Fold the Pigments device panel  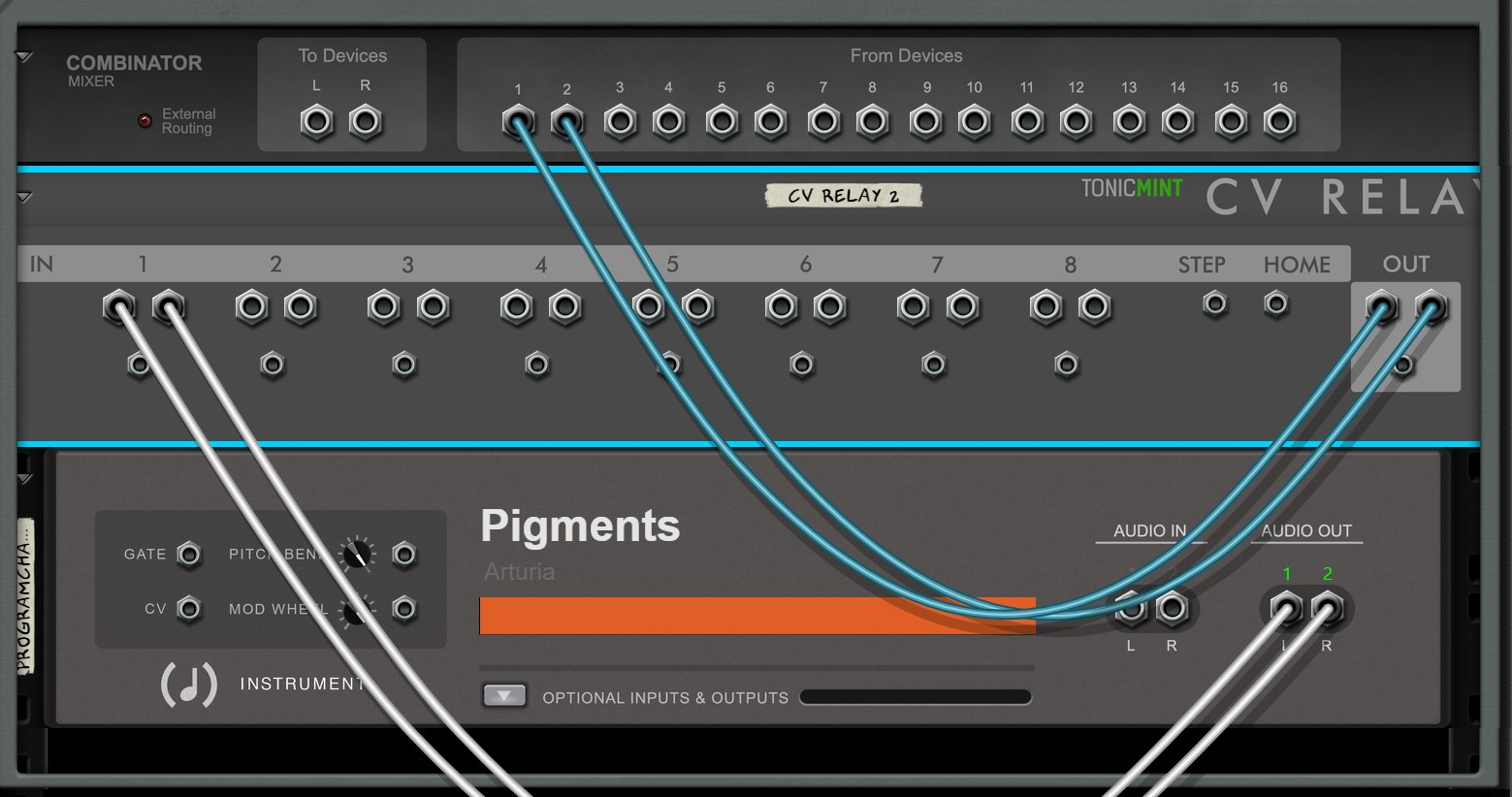click(x=24, y=480)
